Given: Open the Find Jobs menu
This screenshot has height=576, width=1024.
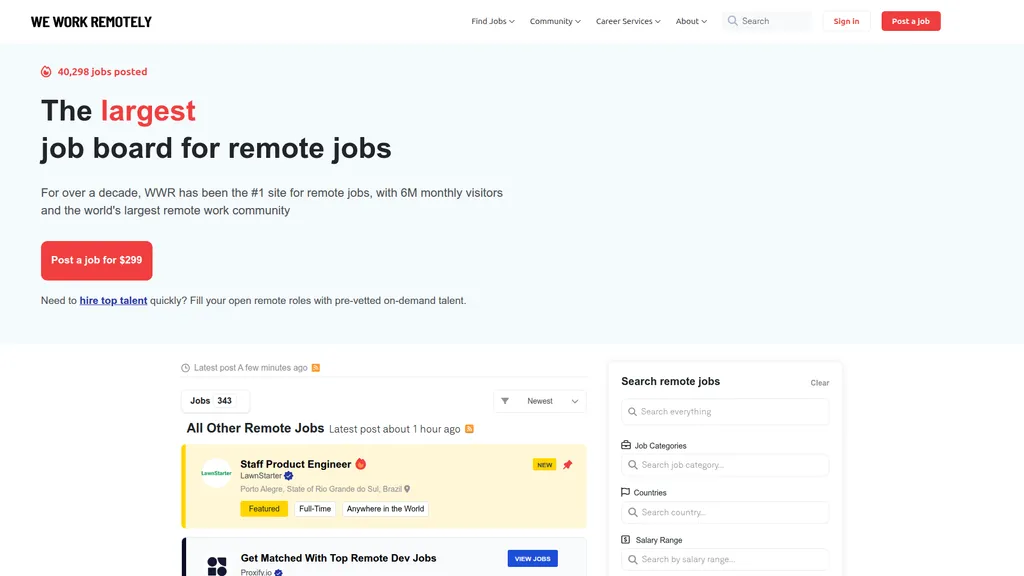Looking at the screenshot, I should tap(493, 21).
